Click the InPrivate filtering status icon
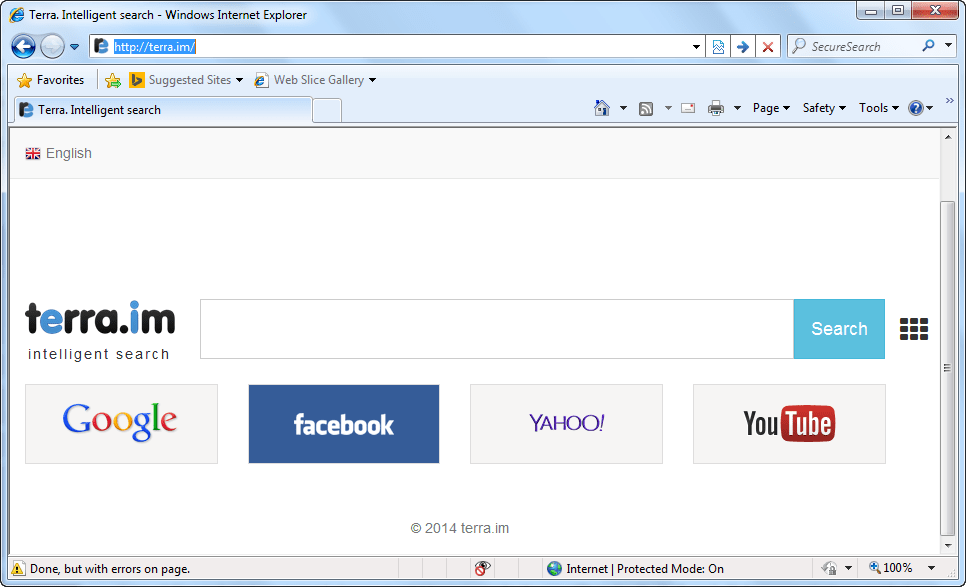 [x=830, y=568]
